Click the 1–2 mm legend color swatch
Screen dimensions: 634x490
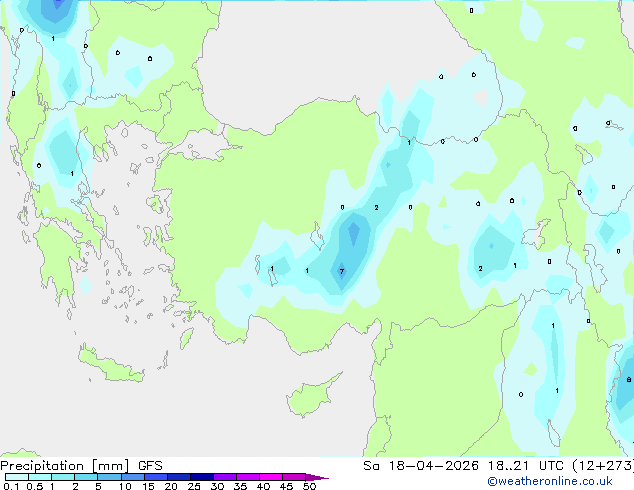[63, 477]
